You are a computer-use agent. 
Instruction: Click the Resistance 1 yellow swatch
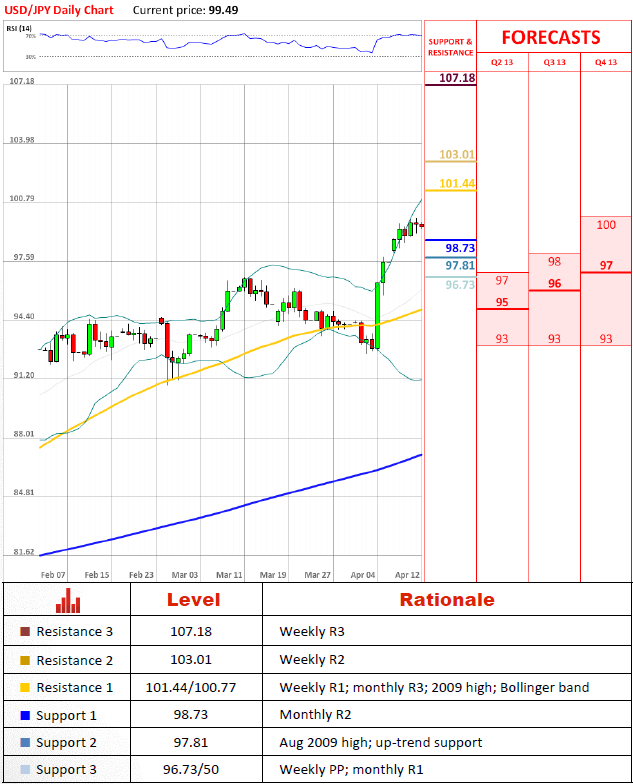click(x=25, y=688)
